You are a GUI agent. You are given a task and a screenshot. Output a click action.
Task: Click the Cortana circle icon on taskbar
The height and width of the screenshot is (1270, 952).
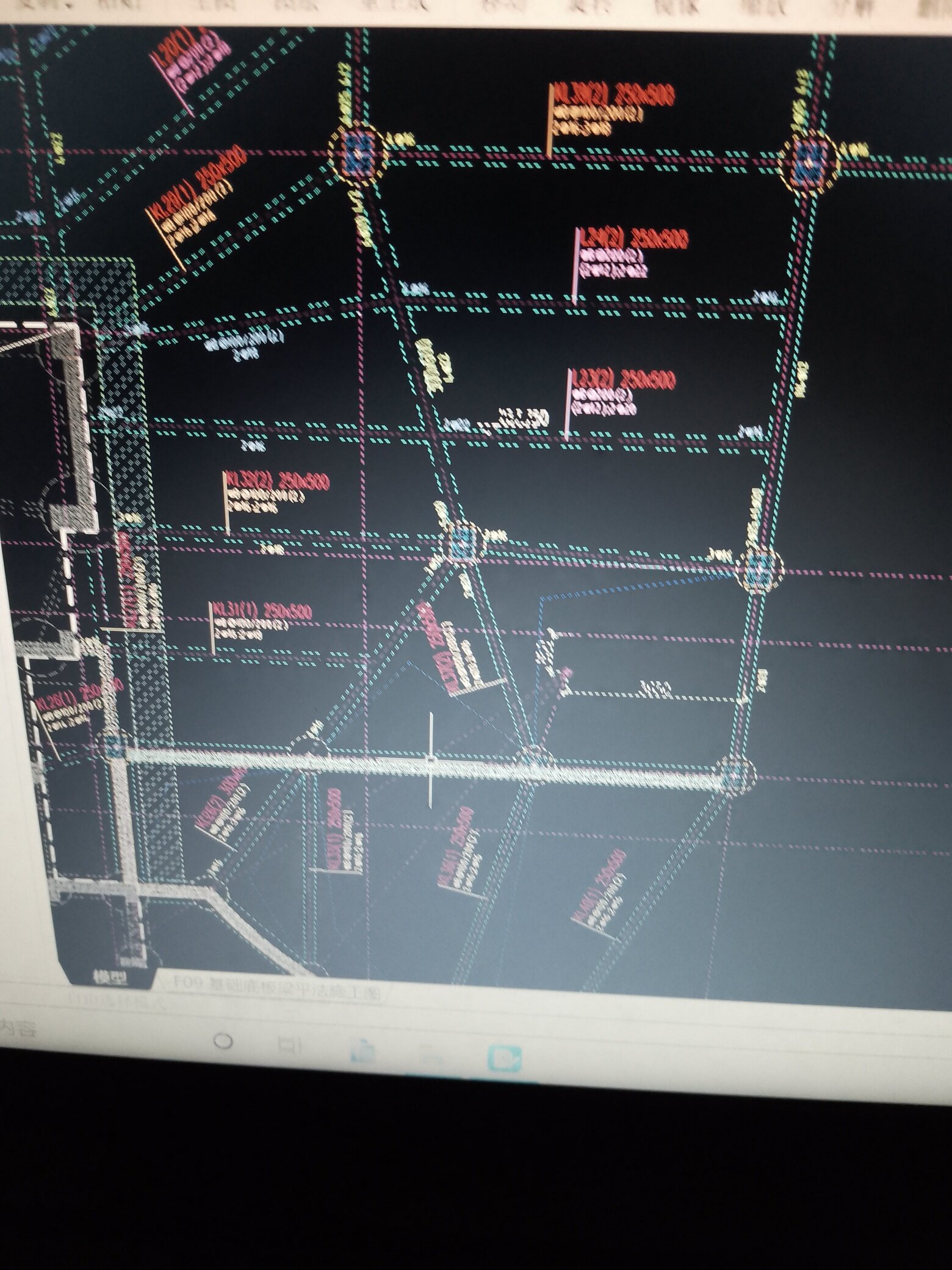[x=223, y=1041]
